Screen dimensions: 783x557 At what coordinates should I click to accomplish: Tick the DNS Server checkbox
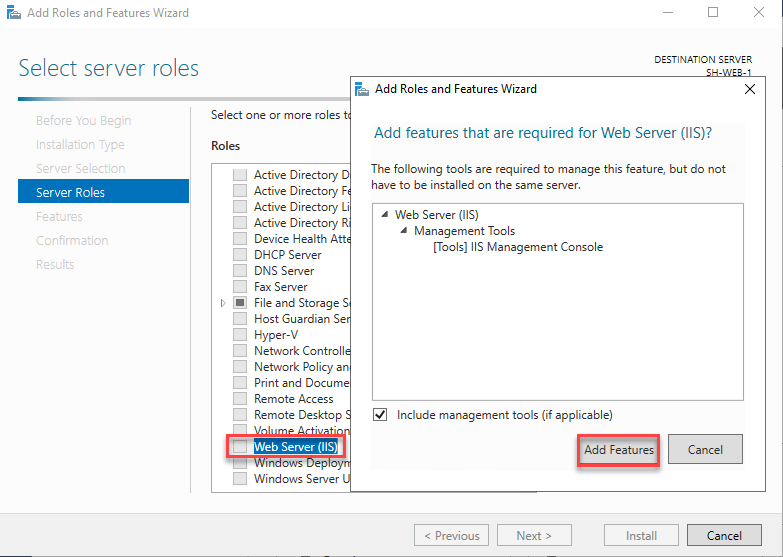[240, 271]
